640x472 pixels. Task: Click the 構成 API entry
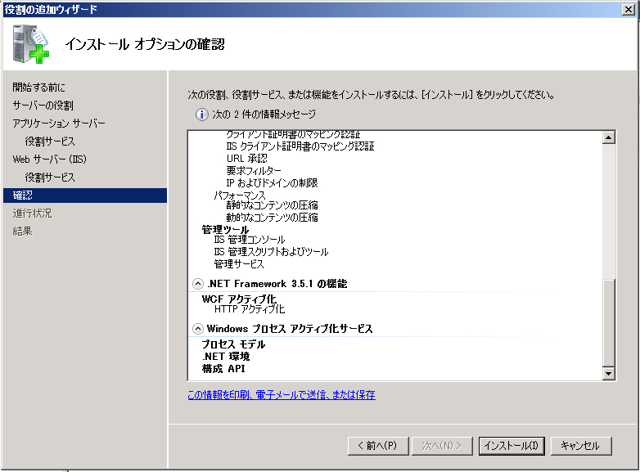[223, 369]
